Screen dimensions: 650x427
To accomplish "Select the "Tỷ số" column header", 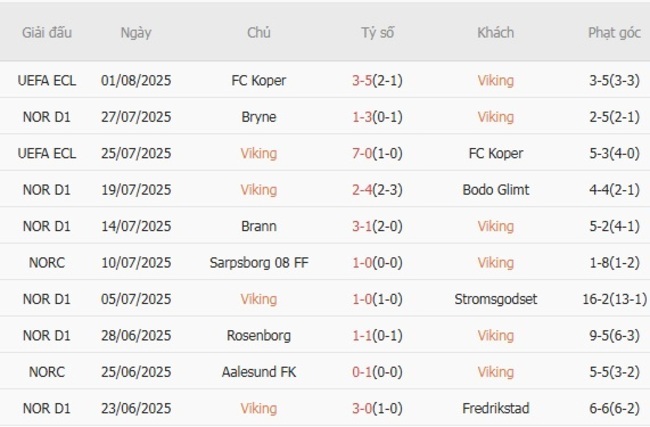I will [x=377, y=32].
